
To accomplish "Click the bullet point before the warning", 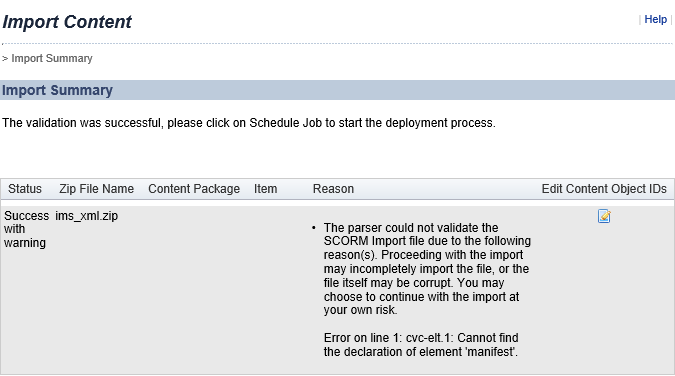I will pyautogui.click(x=313, y=227).
